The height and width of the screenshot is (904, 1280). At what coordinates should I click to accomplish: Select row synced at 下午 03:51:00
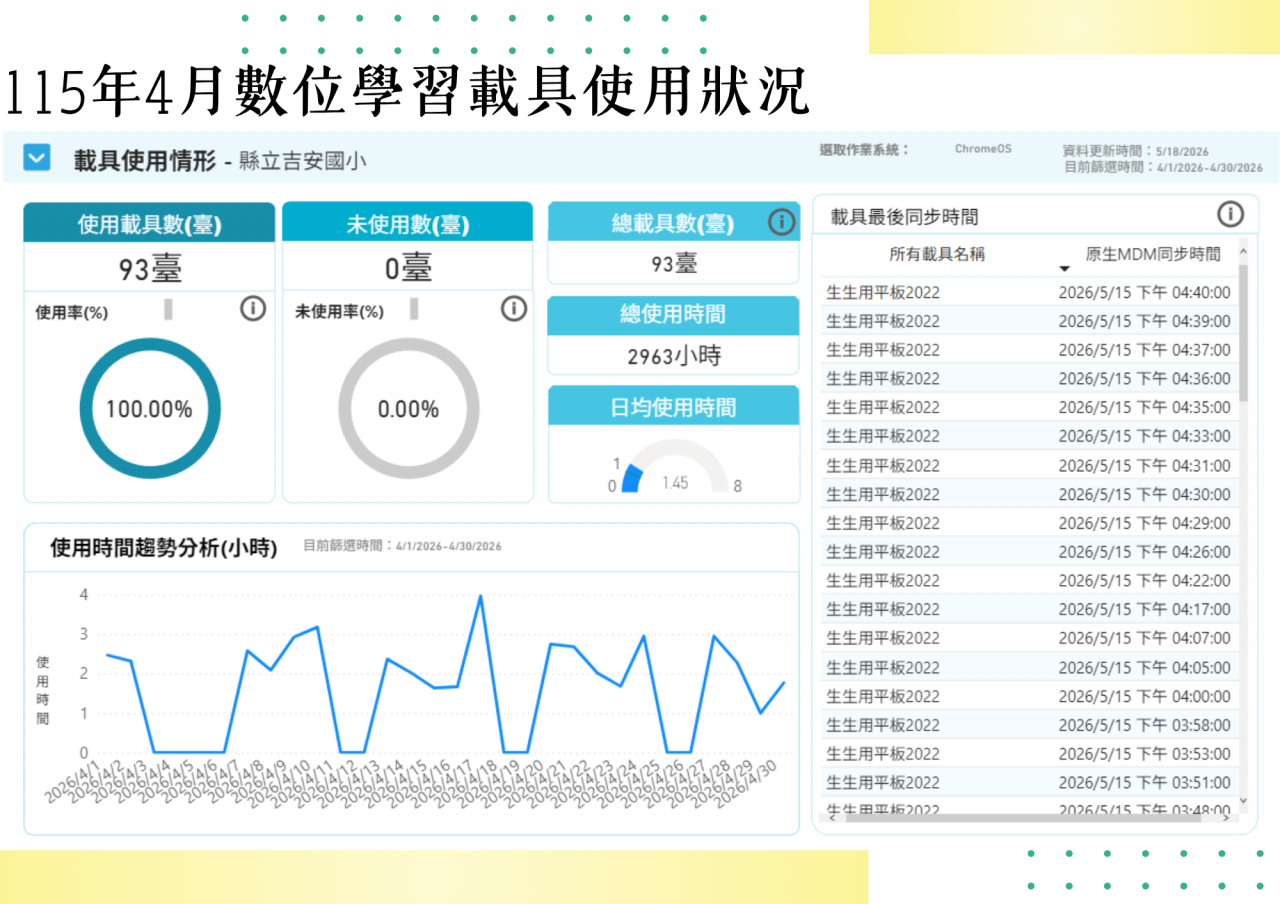click(1029, 782)
